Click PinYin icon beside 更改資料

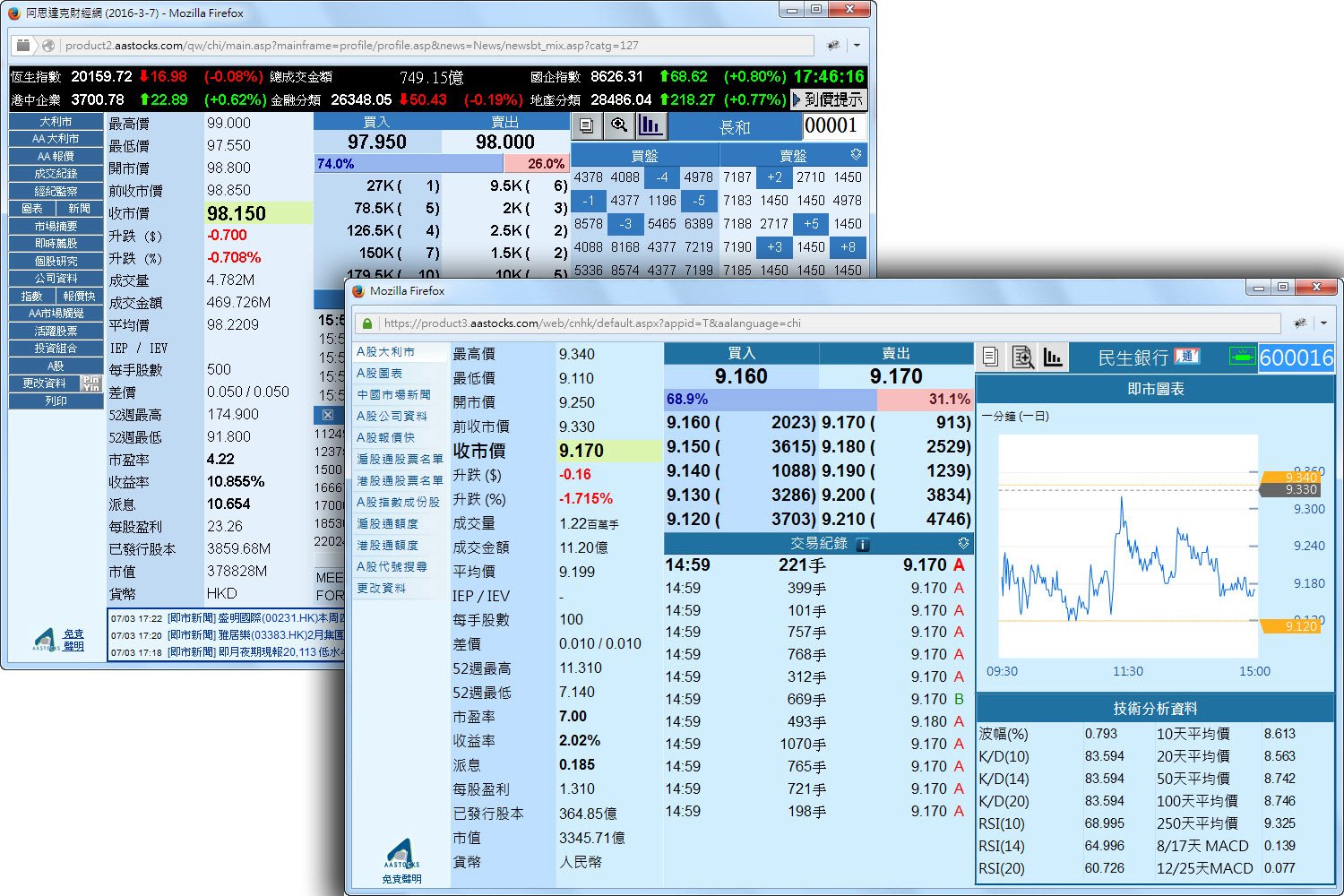[x=90, y=383]
